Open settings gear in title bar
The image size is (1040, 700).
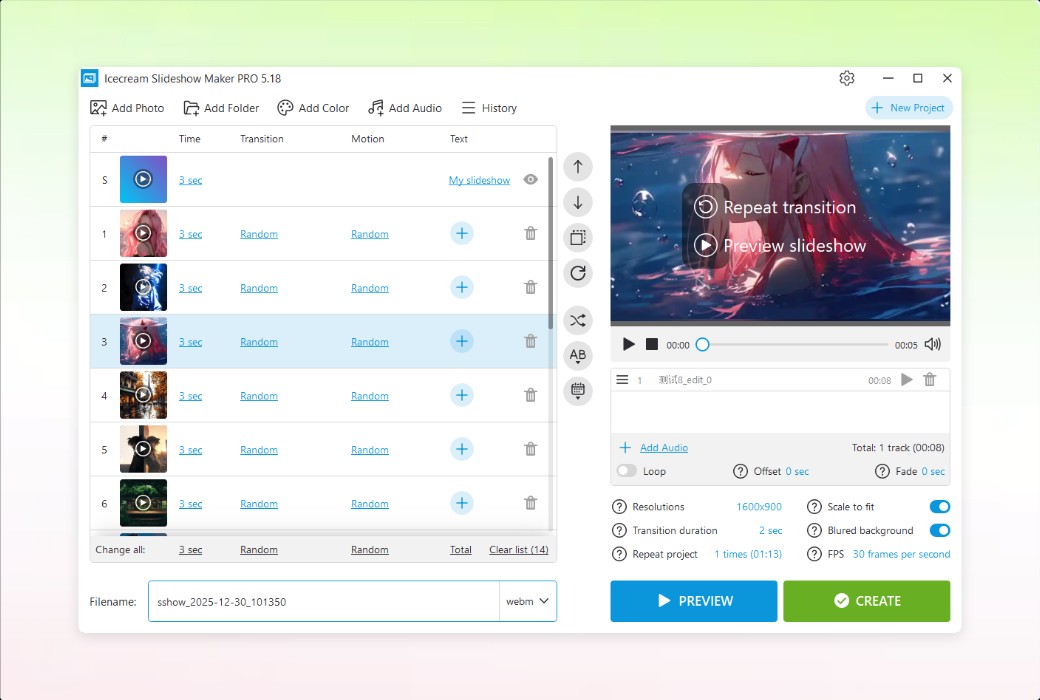coord(847,78)
